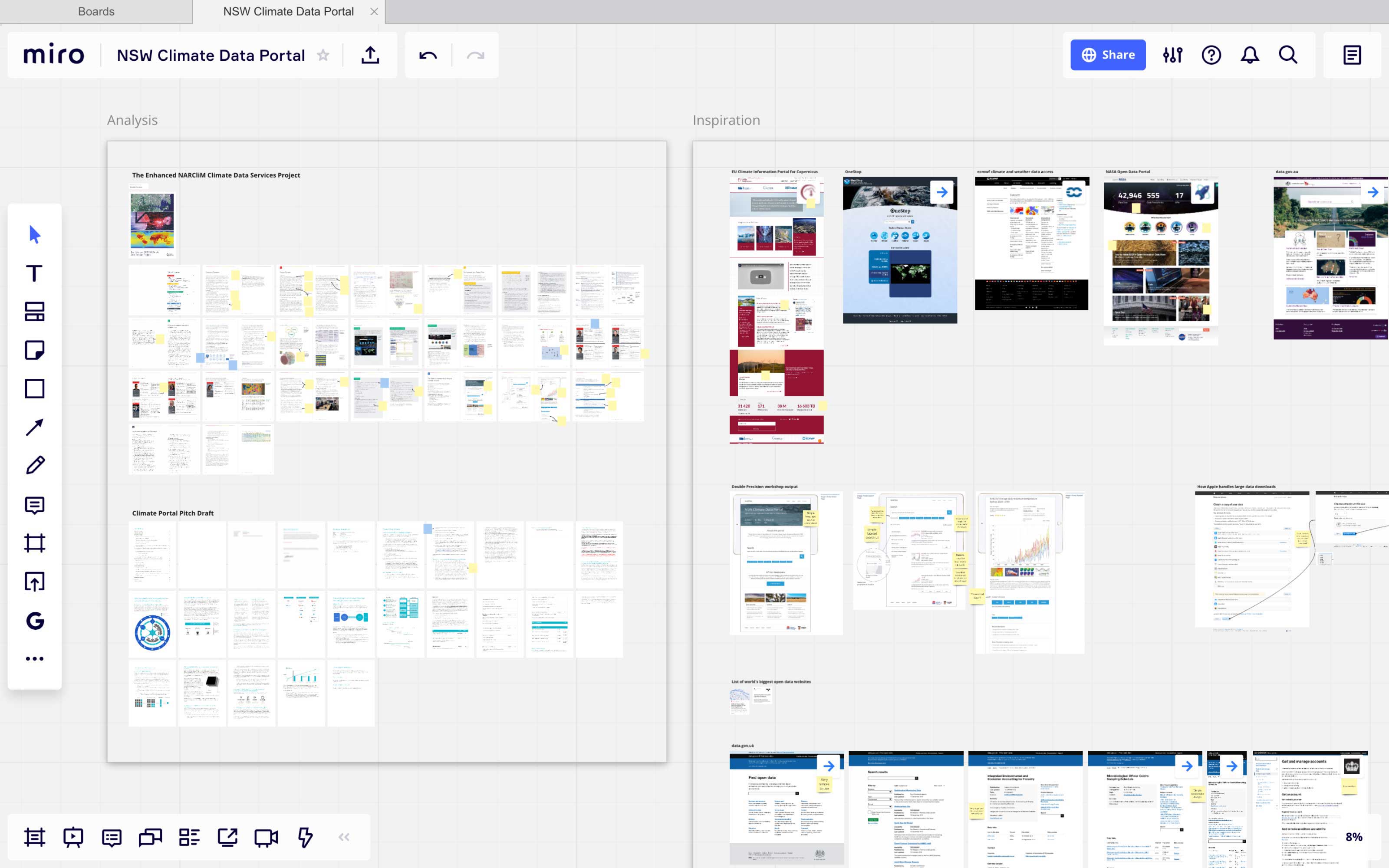Select the Shape rectangle tool
The width and height of the screenshot is (1389, 868).
click(34, 389)
